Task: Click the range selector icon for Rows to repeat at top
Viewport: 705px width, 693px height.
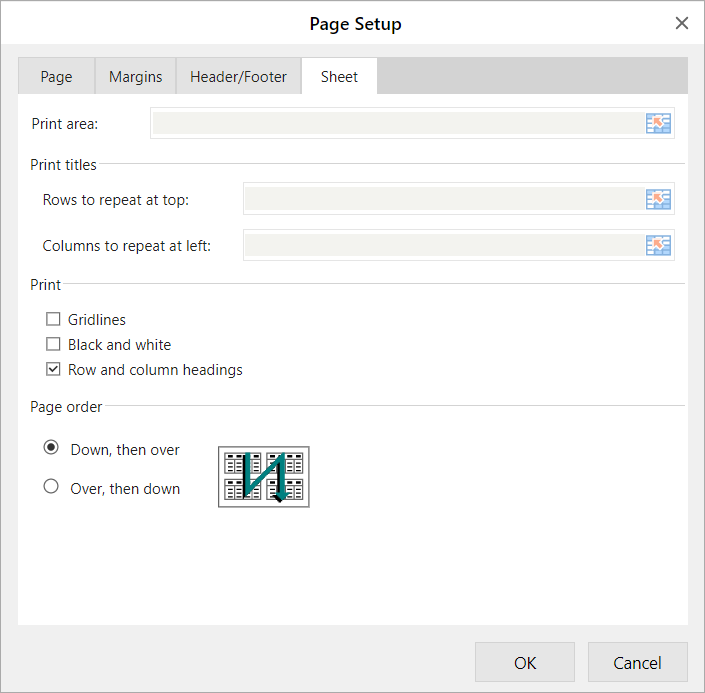Action: tap(658, 199)
